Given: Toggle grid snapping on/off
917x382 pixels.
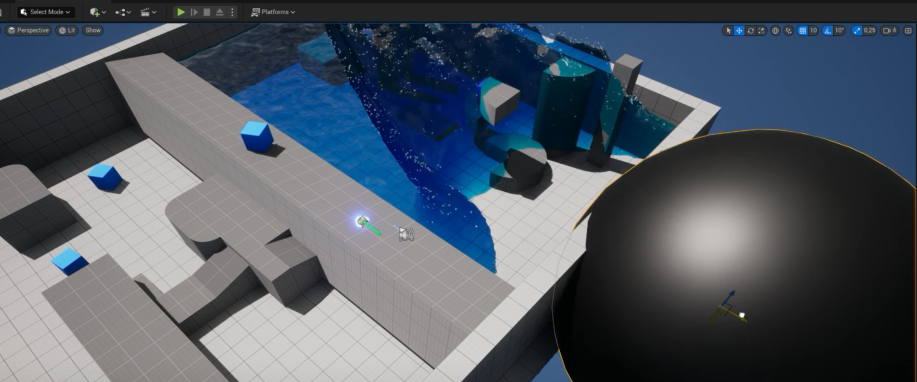Looking at the screenshot, I should click(802, 30).
